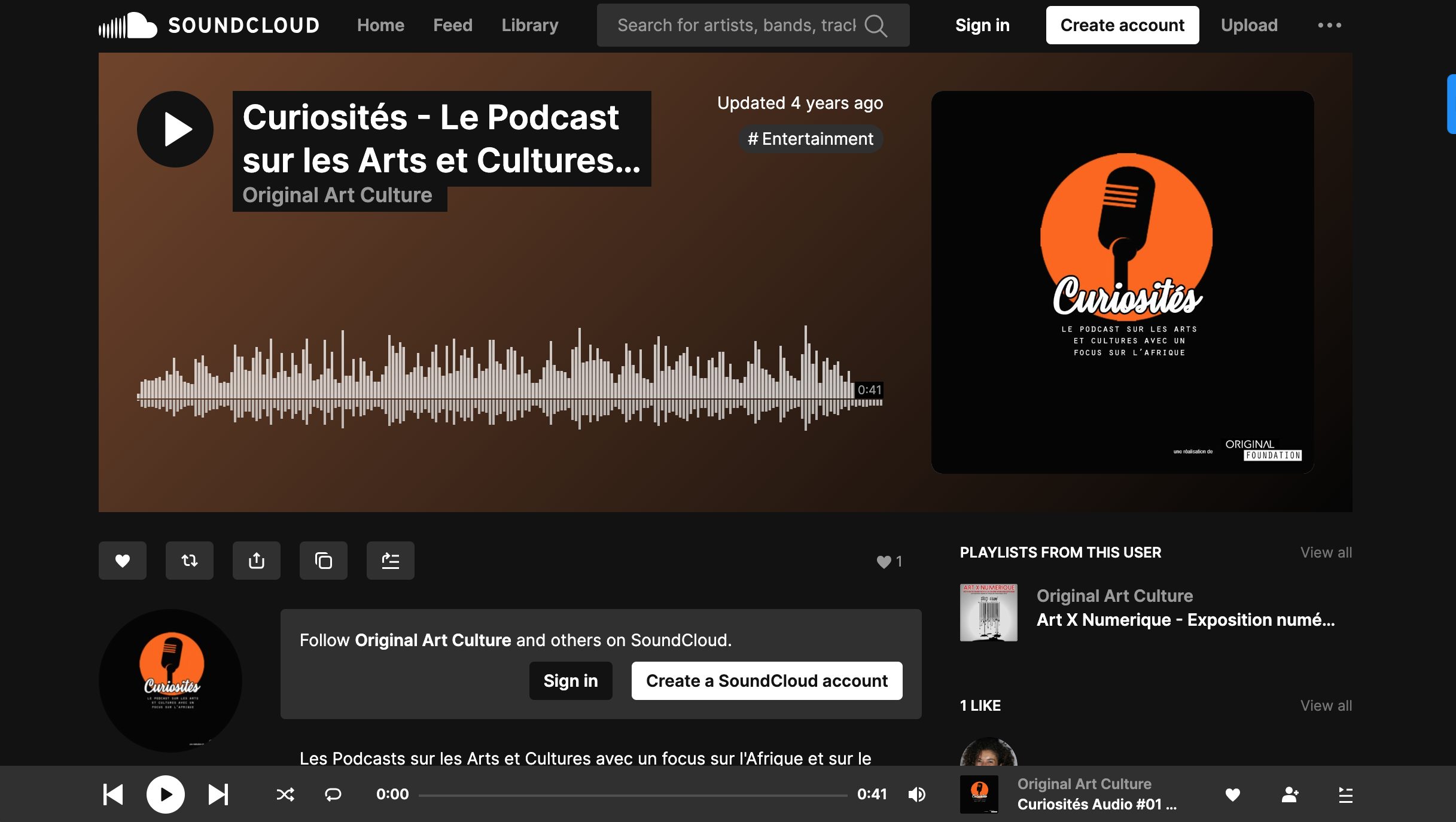
Task: Click the SoundCloud logo
Action: (209, 25)
